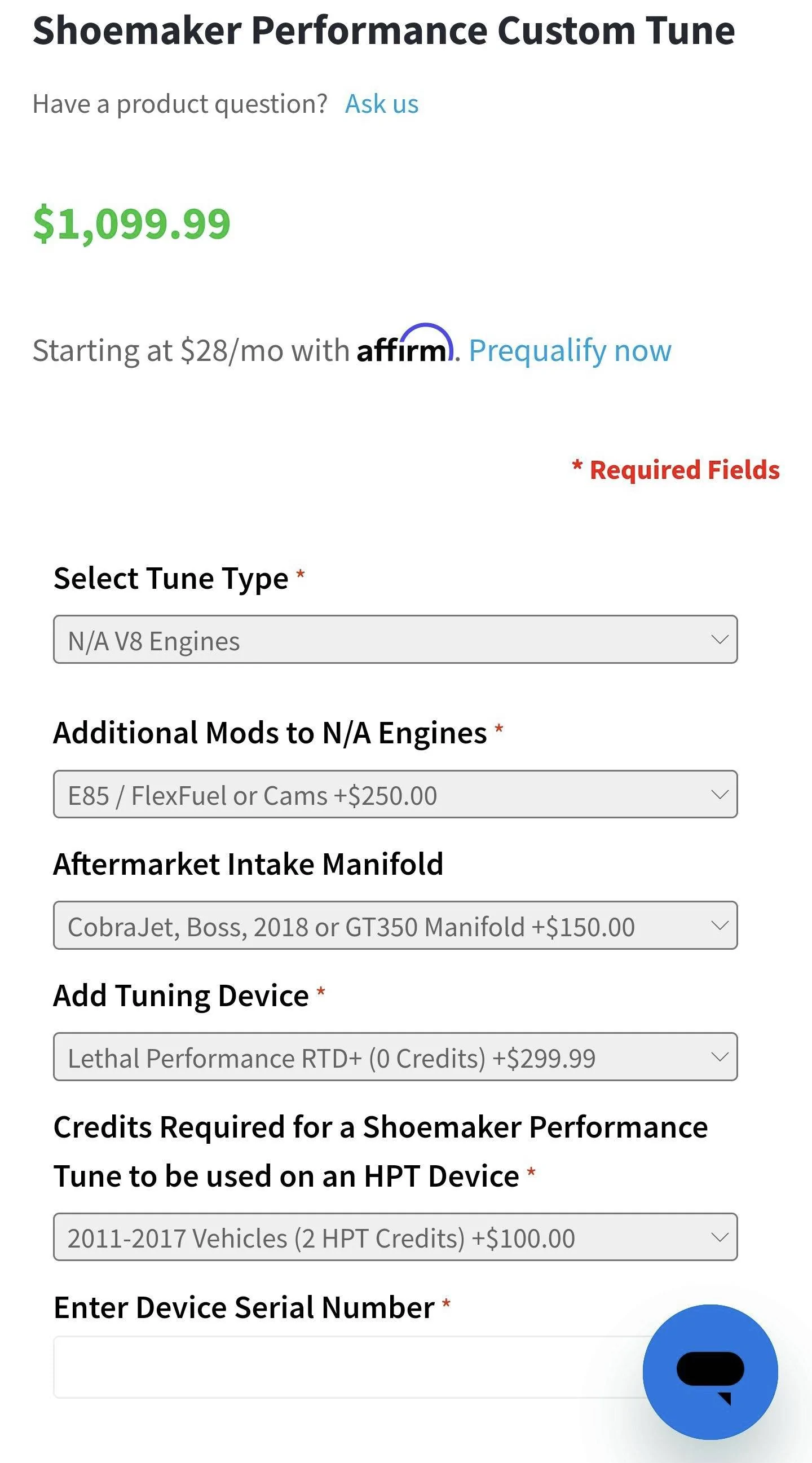Open the blue chat bubble icon

click(x=710, y=1372)
